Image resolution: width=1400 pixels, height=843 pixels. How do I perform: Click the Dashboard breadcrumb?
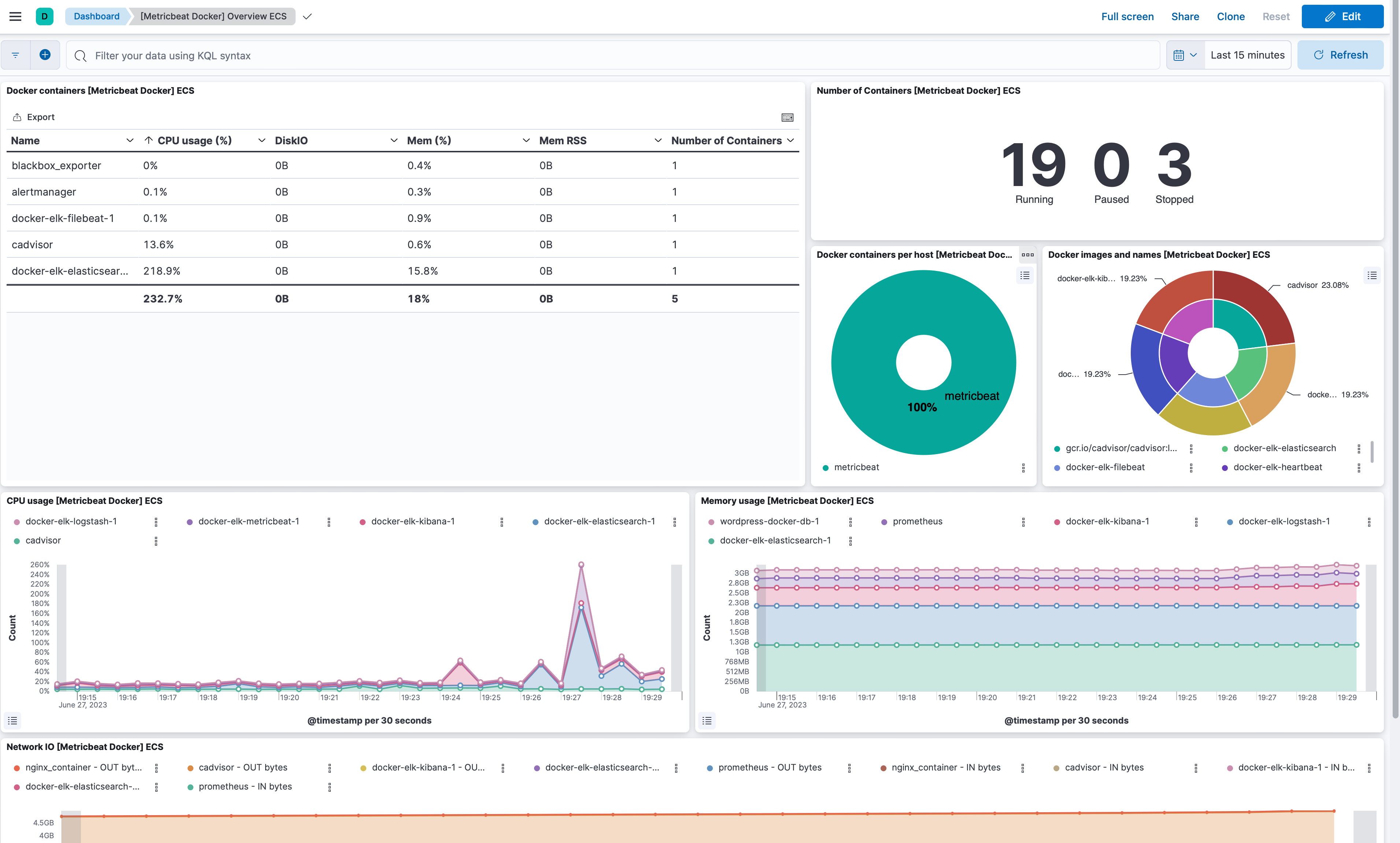pyautogui.click(x=97, y=16)
